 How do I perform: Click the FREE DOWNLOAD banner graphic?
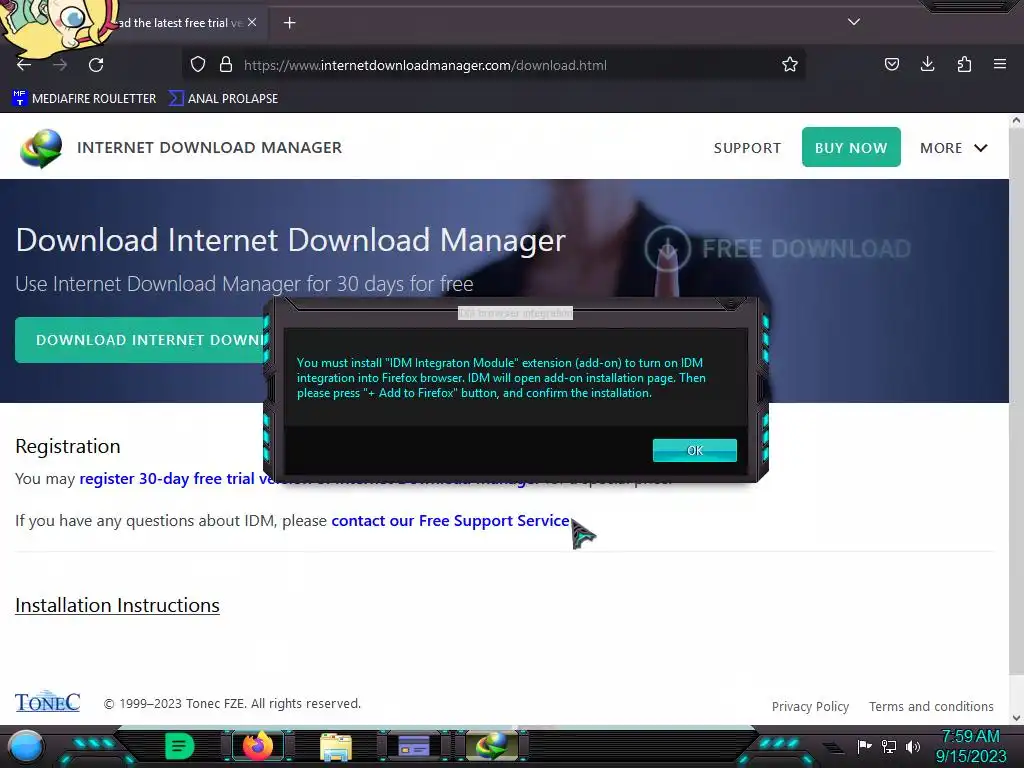pos(777,248)
